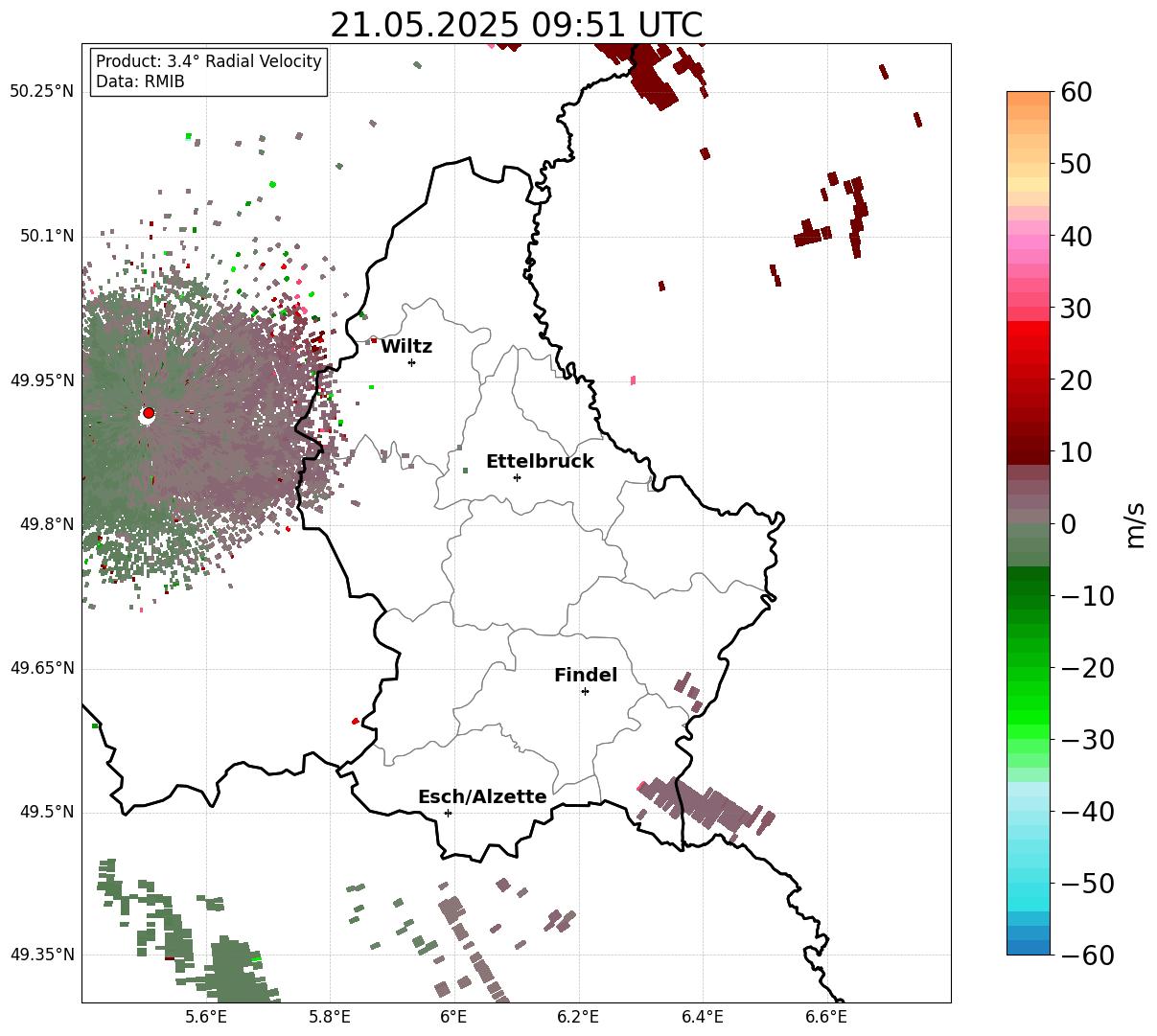
Task: Click the colorbar tick label −50
Action: (1087, 884)
